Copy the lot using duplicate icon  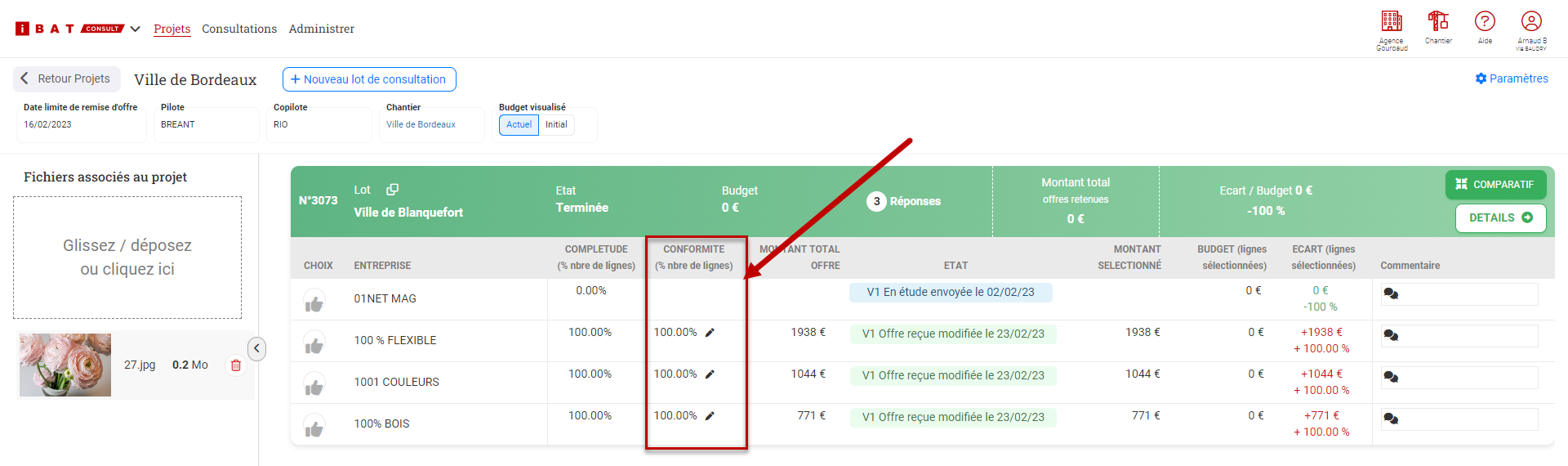[392, 190]
